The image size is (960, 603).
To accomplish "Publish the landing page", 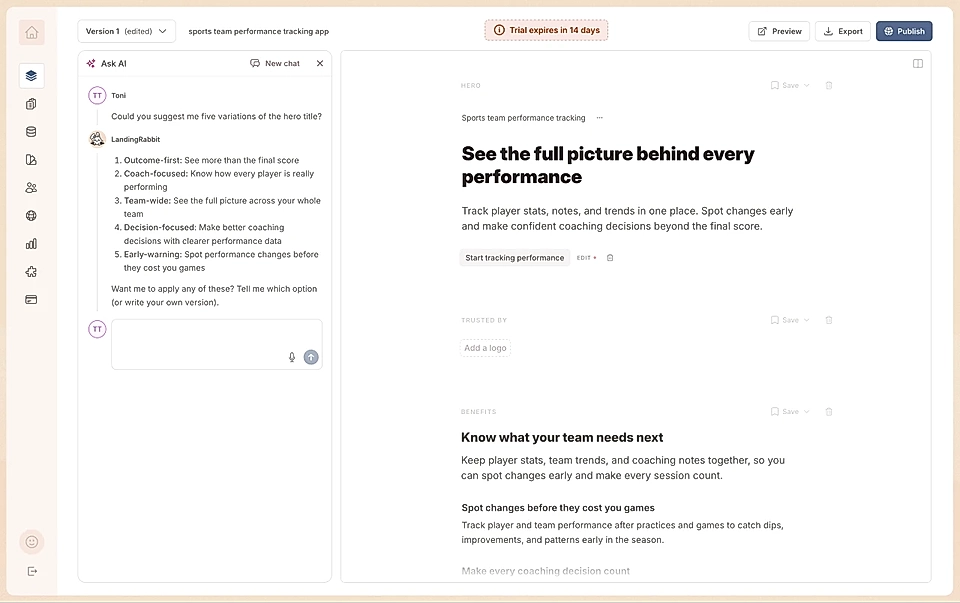I will click(x=904, y=31).
